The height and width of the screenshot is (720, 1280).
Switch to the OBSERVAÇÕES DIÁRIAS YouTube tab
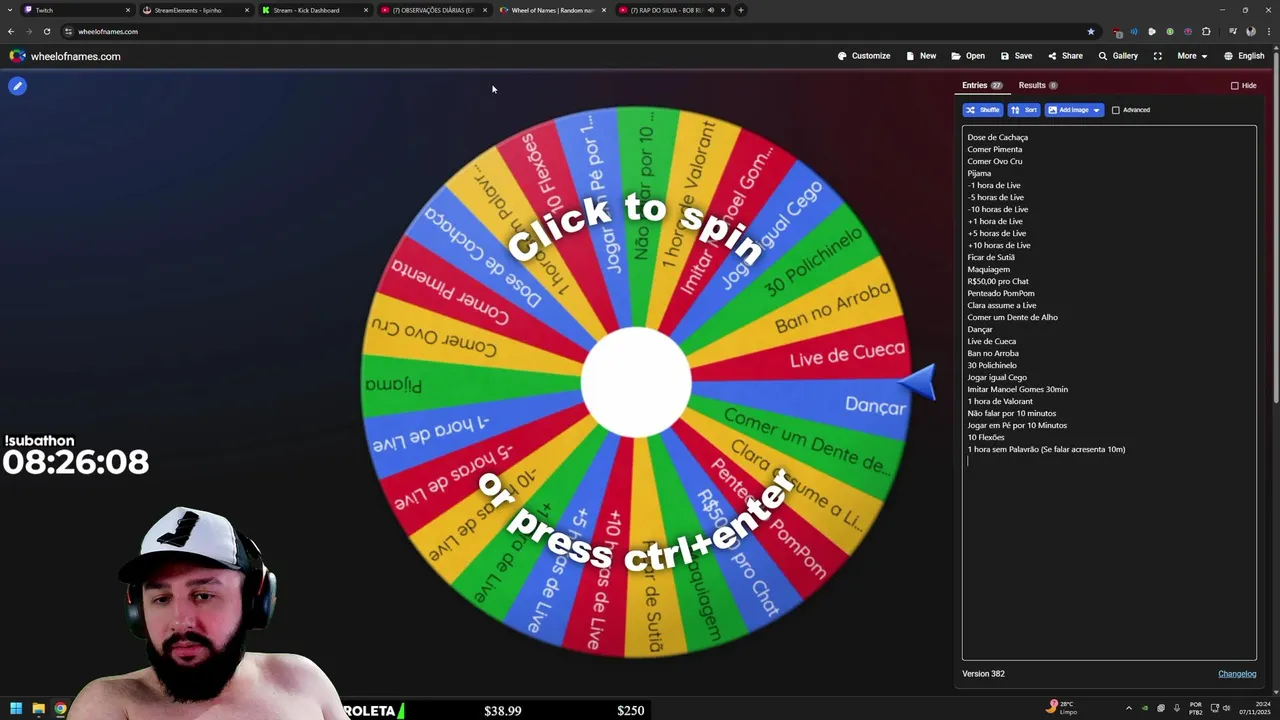click(x=433, y=10)
